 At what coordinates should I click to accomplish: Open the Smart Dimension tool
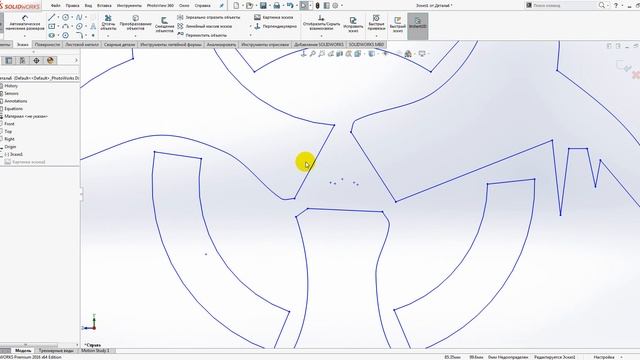tap(25, 23)
